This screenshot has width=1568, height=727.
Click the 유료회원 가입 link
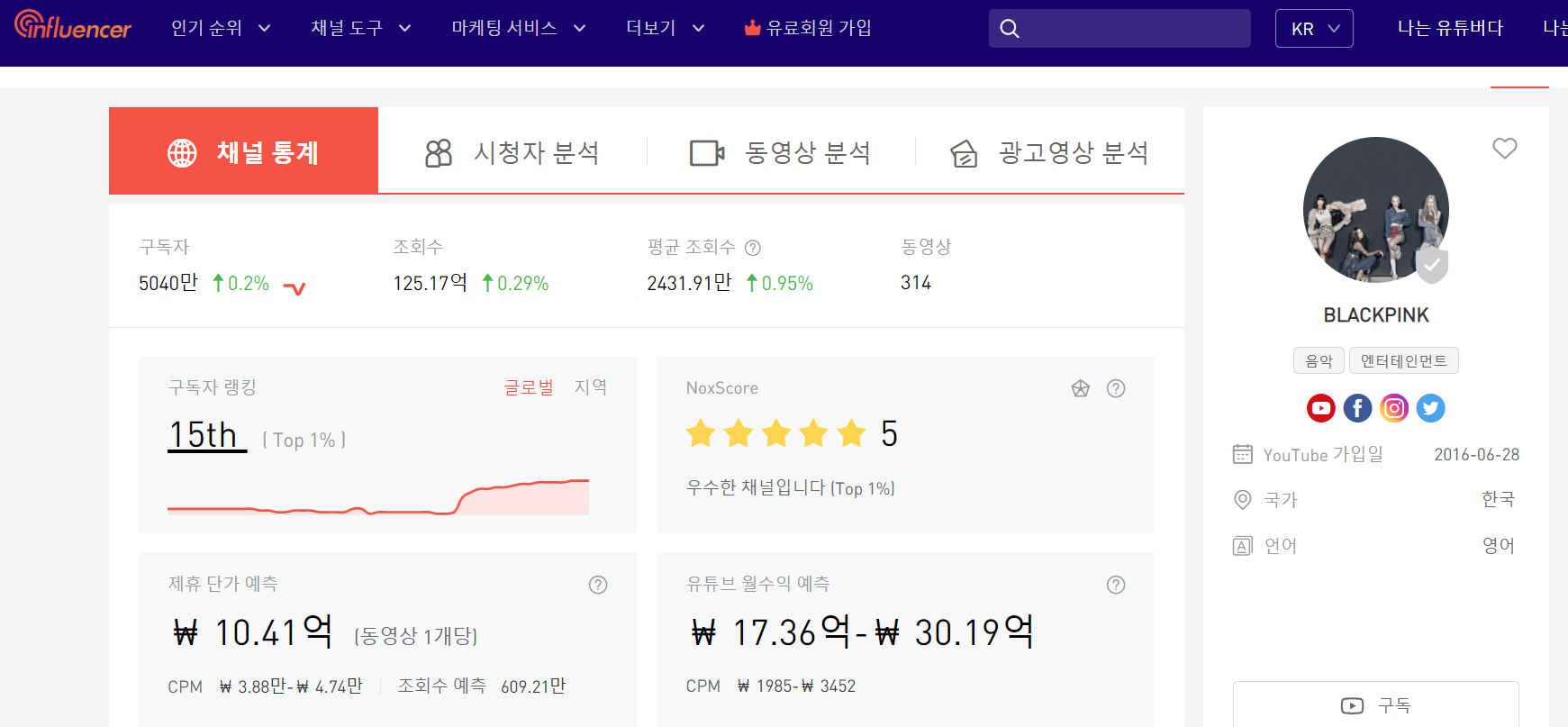pyautogui.click(x=808, y=28)
